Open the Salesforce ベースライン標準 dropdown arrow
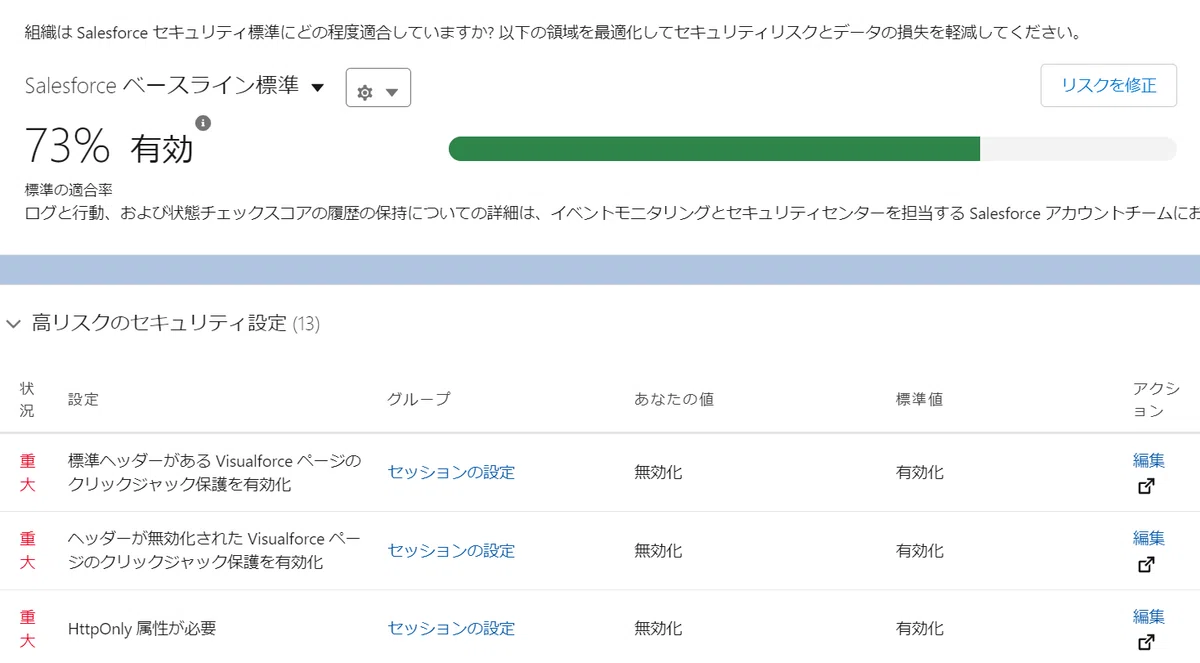 pyautogui.click(x=317, y=88)
